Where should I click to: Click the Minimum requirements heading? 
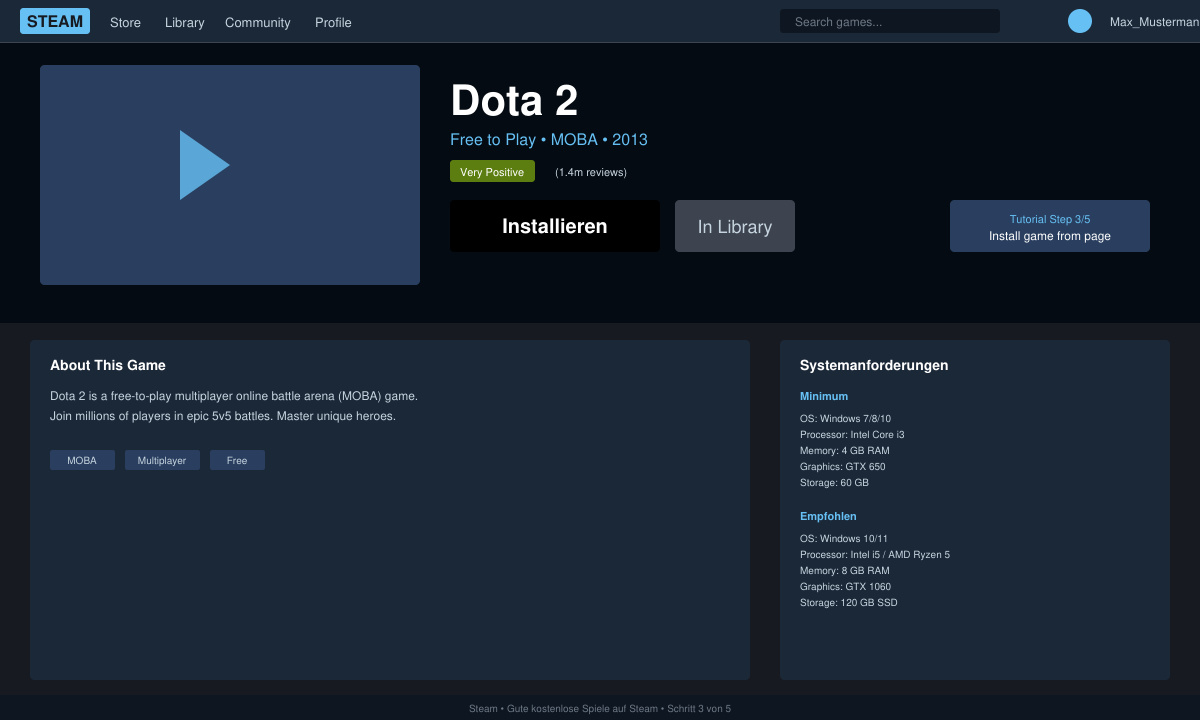824,396
